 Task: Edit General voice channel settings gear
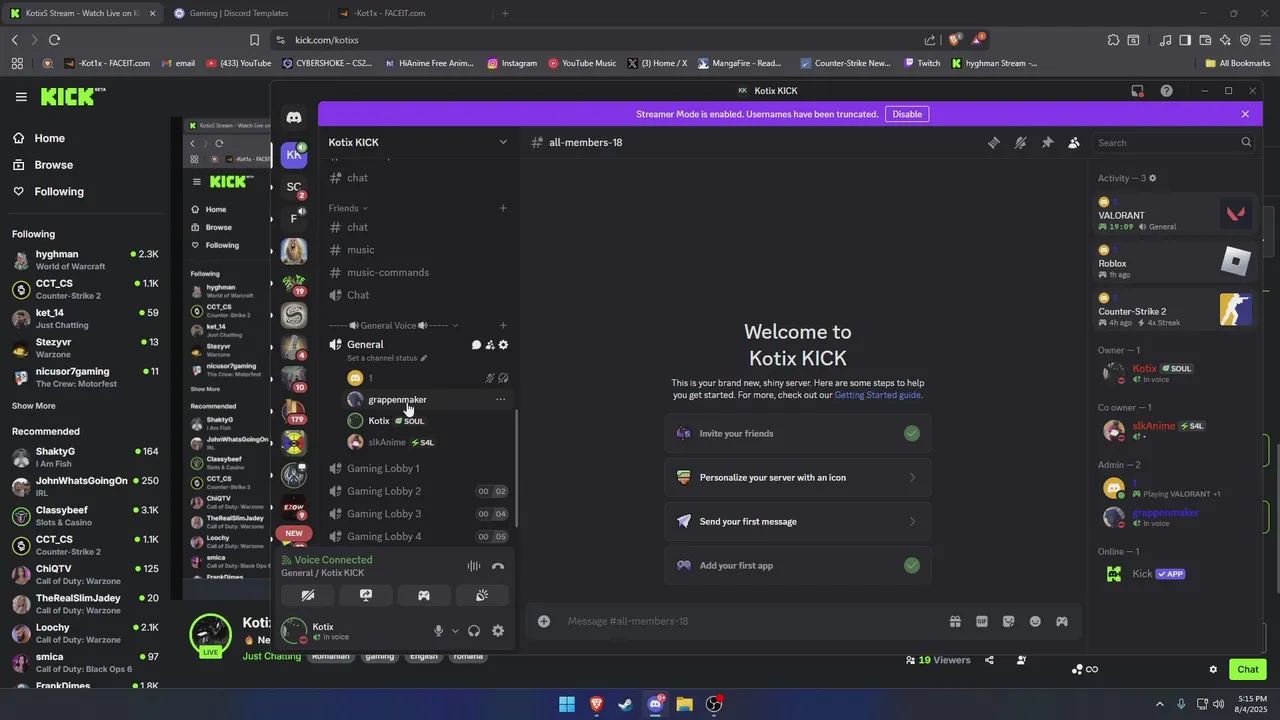(503, 345)
